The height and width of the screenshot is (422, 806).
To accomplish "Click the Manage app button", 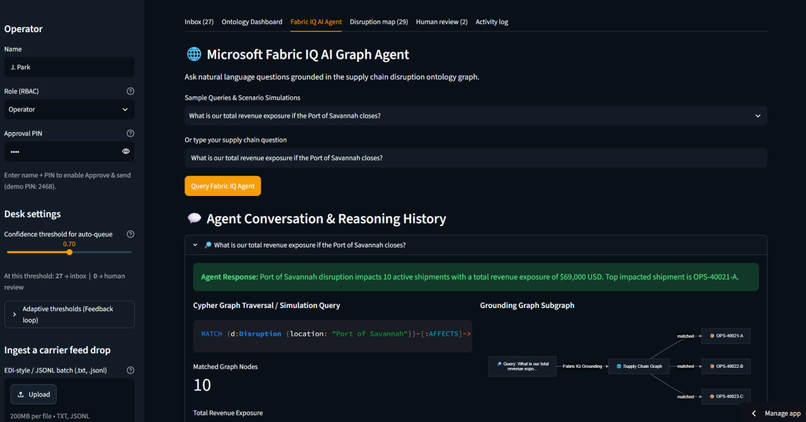I will tap(782, 413).
